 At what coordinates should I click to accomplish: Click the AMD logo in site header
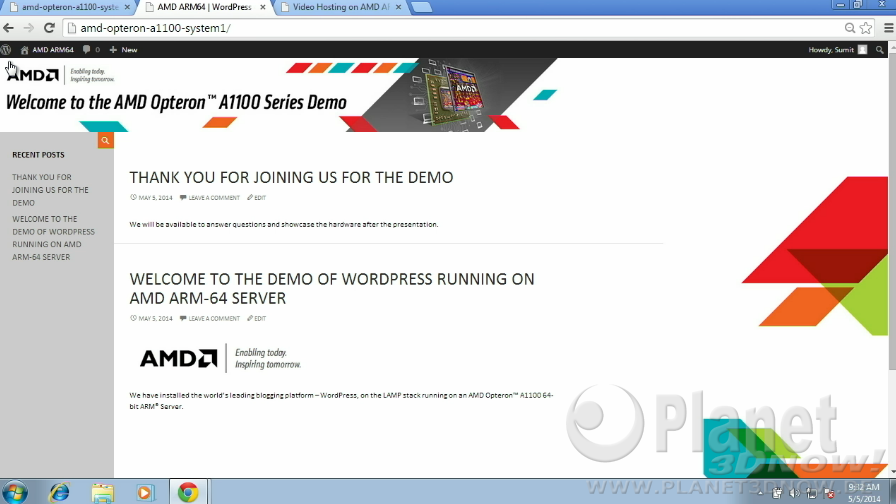33,74
